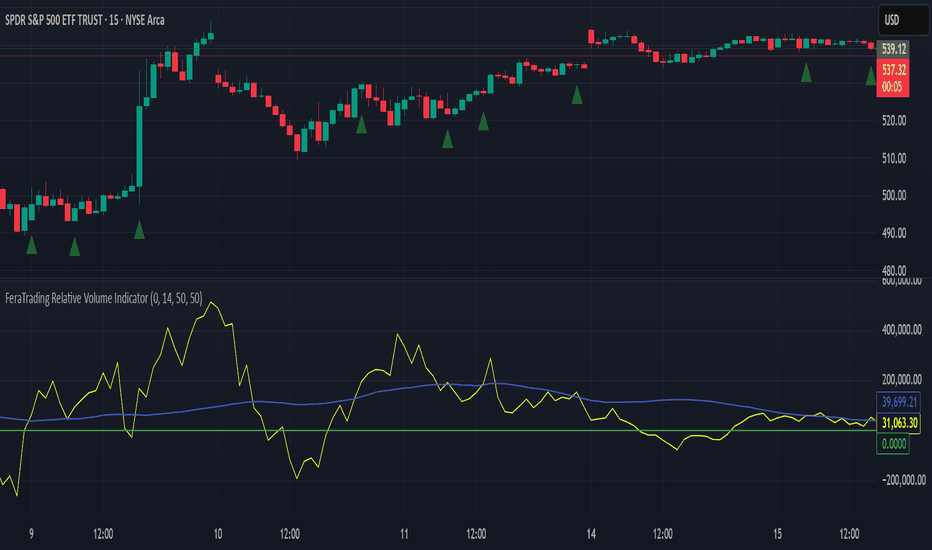Click the 400,000.00 indicator scale value
The image size is (932, 550).
(902, 329)
